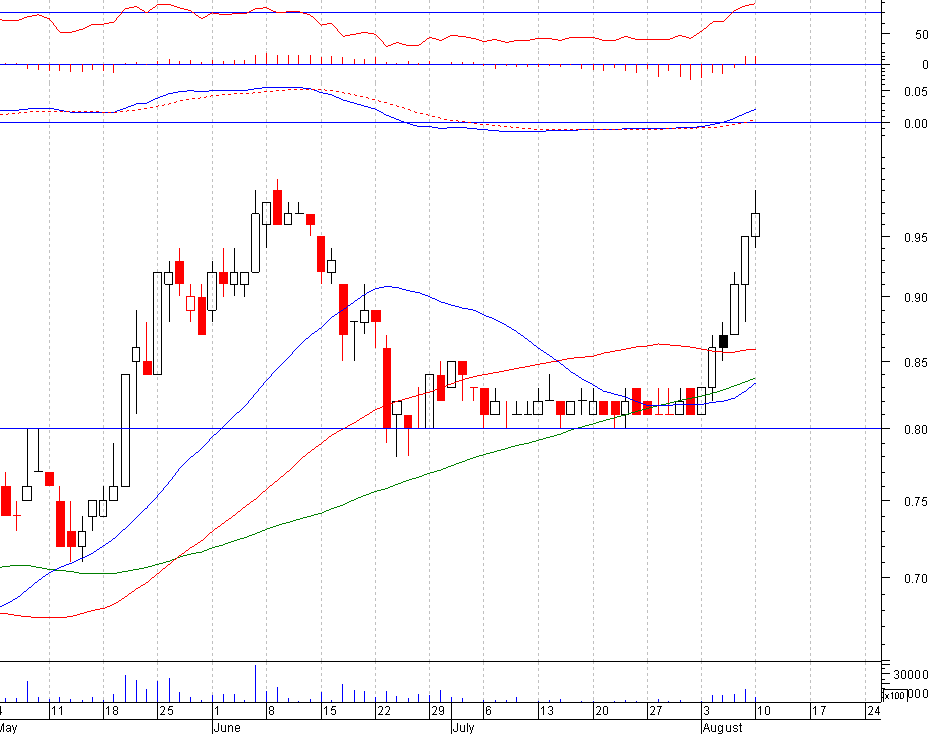The image size is (932, 734).
Task: Click the x100 volume multiplier label
Action: click(895, 695)
